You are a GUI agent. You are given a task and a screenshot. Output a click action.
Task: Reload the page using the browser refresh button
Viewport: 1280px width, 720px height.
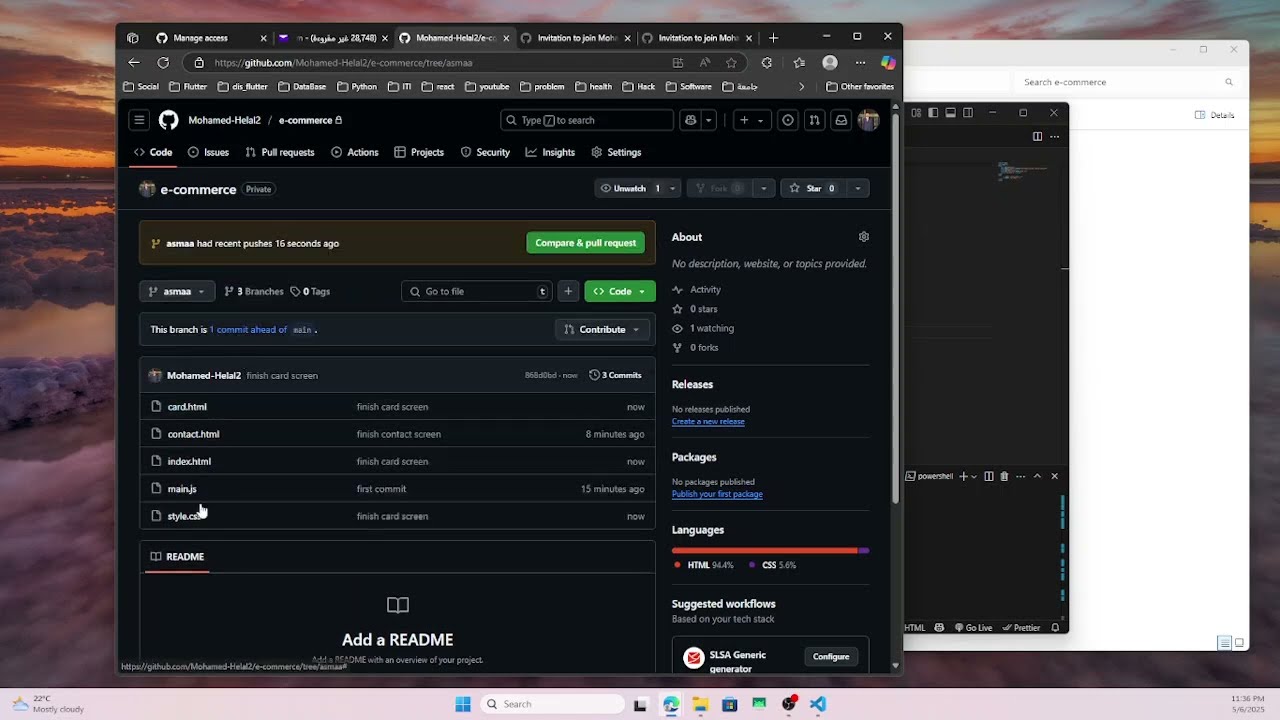(163, 62)
